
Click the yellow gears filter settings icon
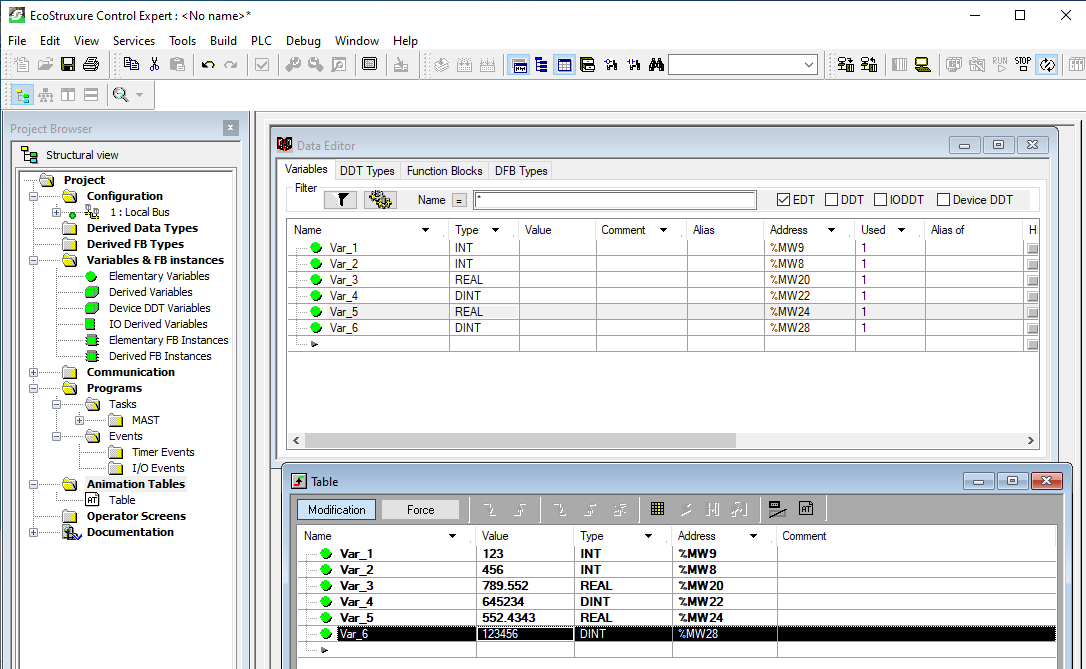tap(380, 199)
